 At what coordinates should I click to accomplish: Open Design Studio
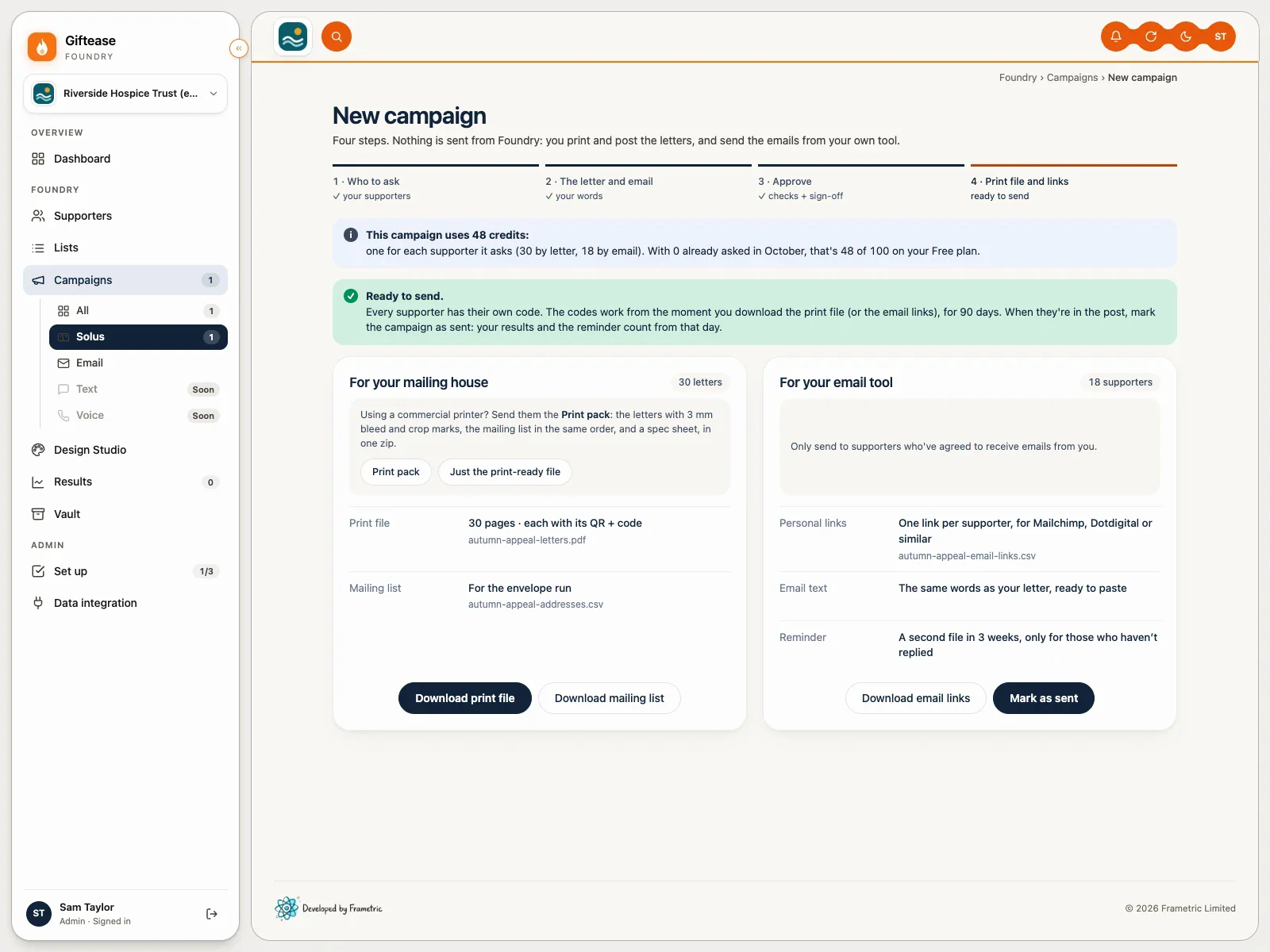coord(125,450)
